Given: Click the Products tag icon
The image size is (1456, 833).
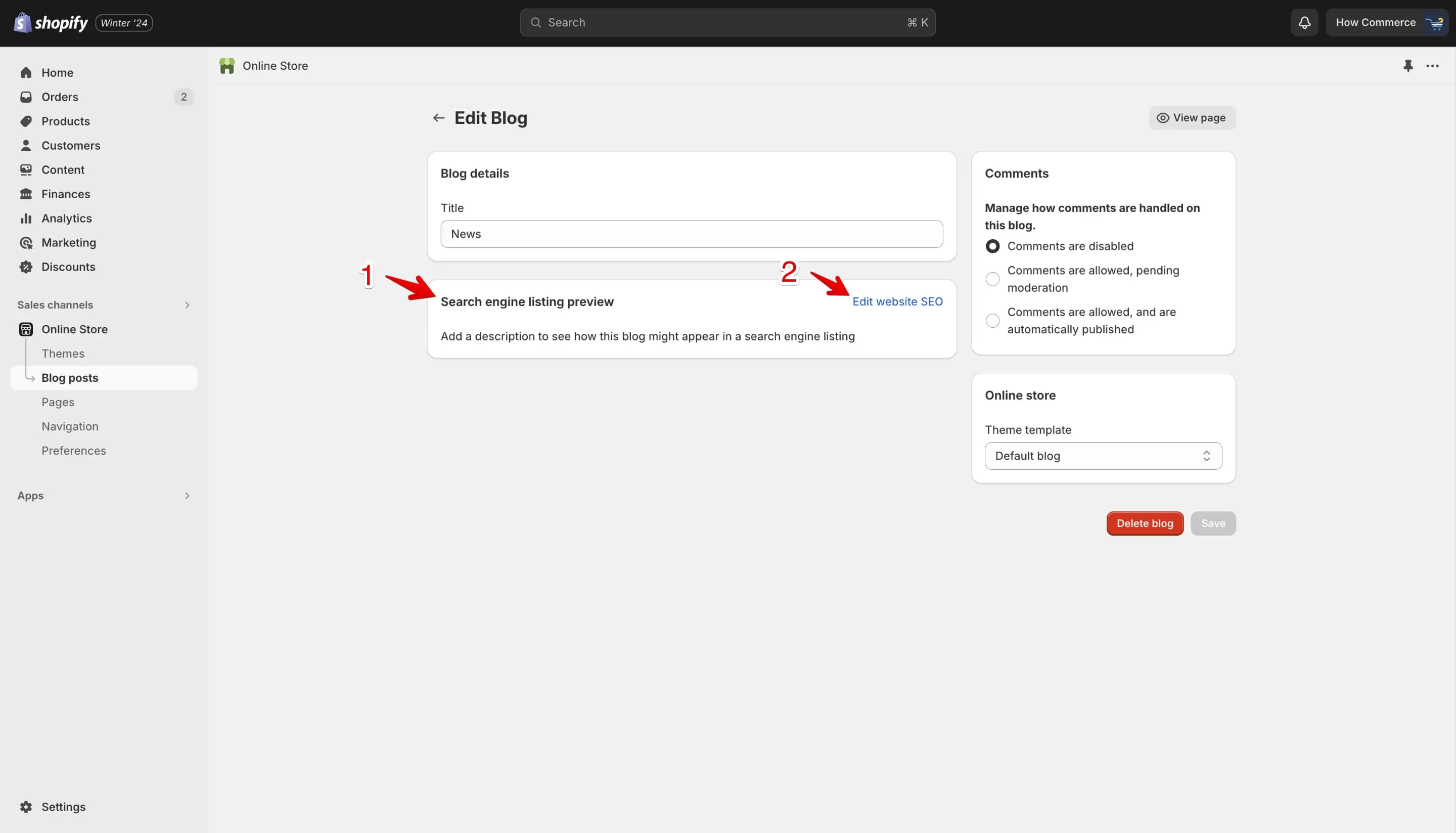Looking at the screenshot, I should [26, 121].
